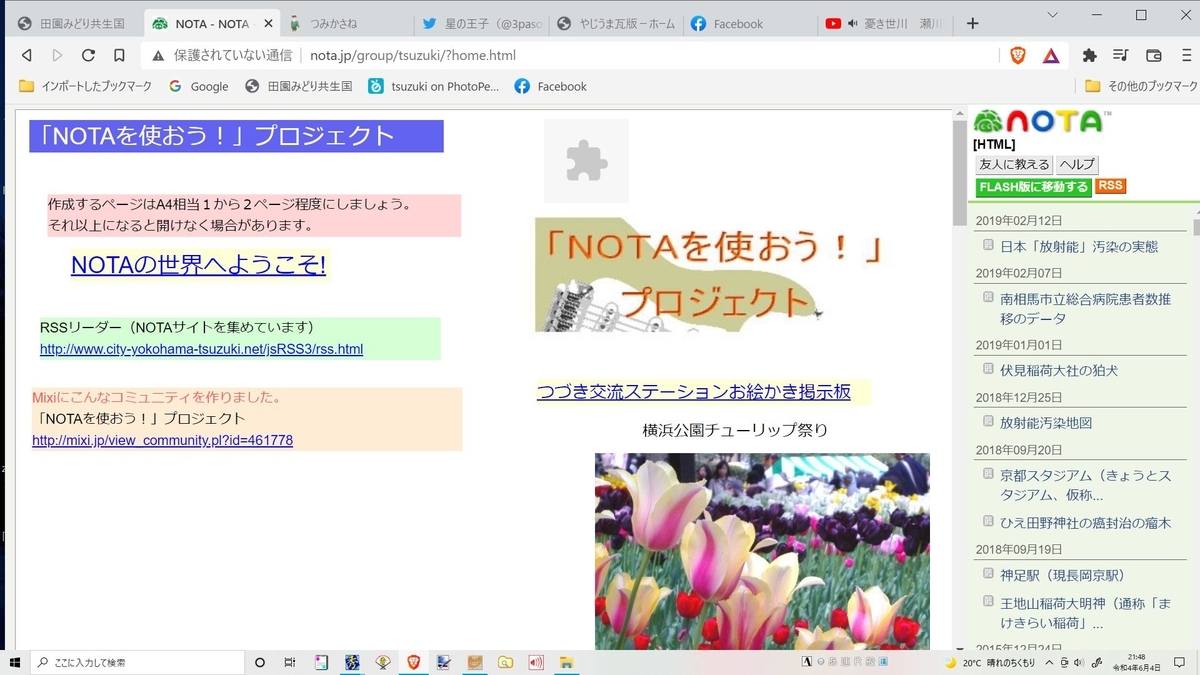Screen dimensions: 1200x675
Task: Open the NOTAの世界へようこそ! link
Action: [198, 265]
